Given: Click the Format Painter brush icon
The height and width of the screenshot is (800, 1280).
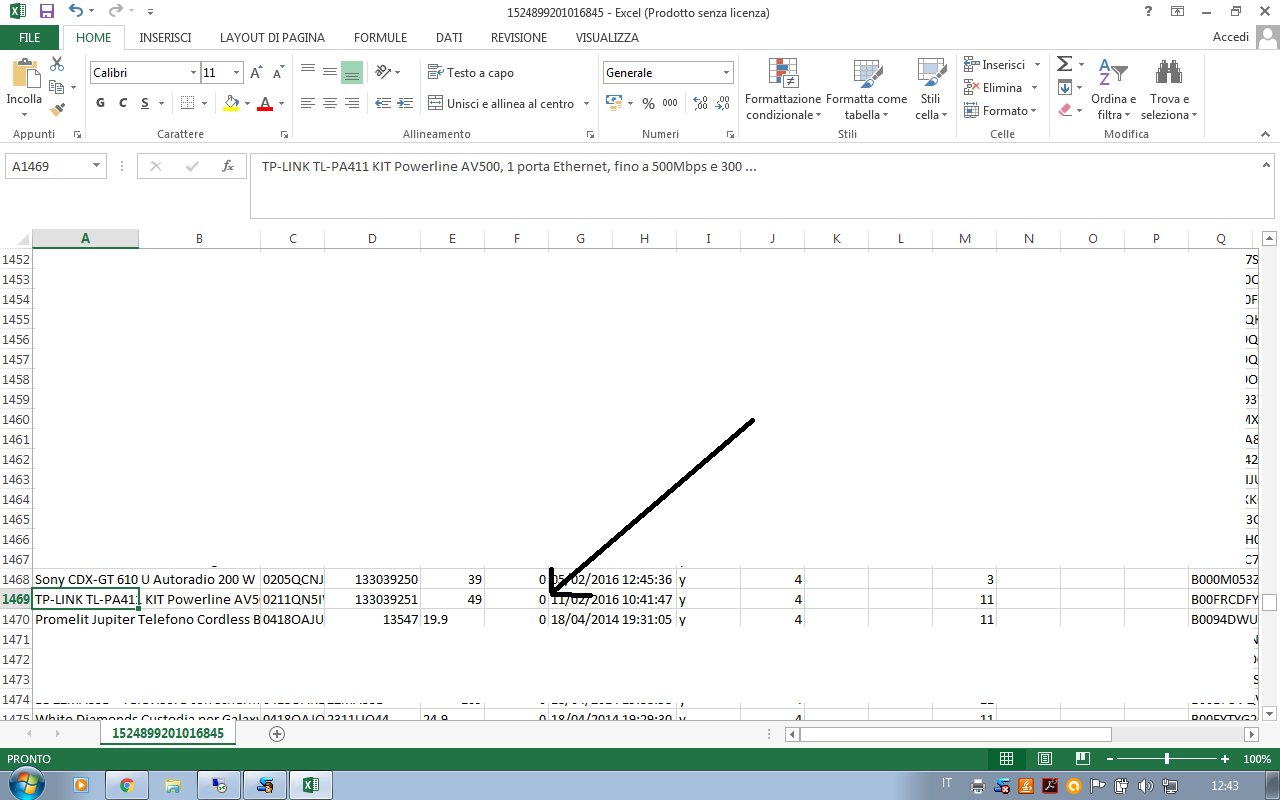Looking at the screenshot, I should tap(57, 110).
